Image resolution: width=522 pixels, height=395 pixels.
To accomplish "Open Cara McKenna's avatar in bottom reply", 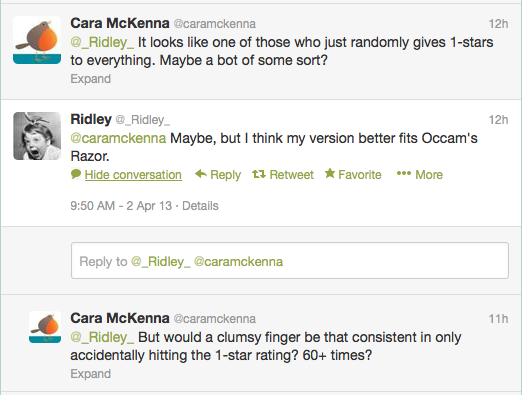I will click(45, 327).
